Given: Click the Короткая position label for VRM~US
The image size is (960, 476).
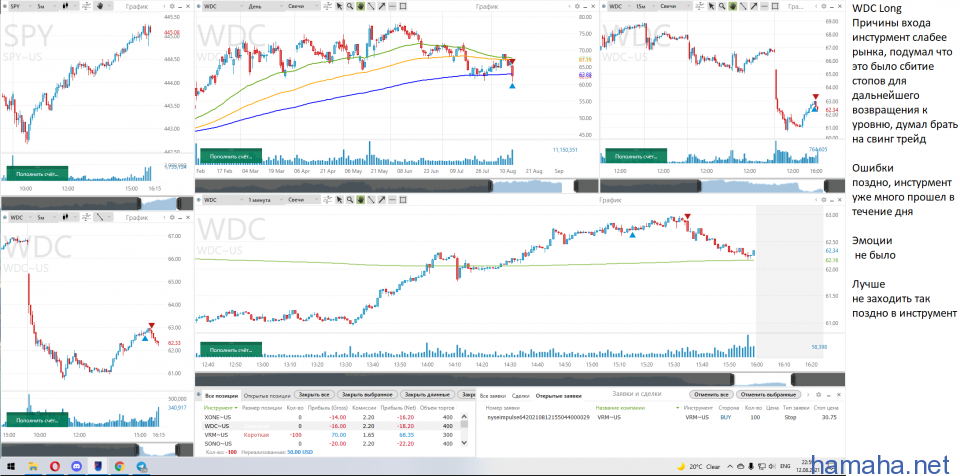Looking at the screenshot, I should [256, 434].
